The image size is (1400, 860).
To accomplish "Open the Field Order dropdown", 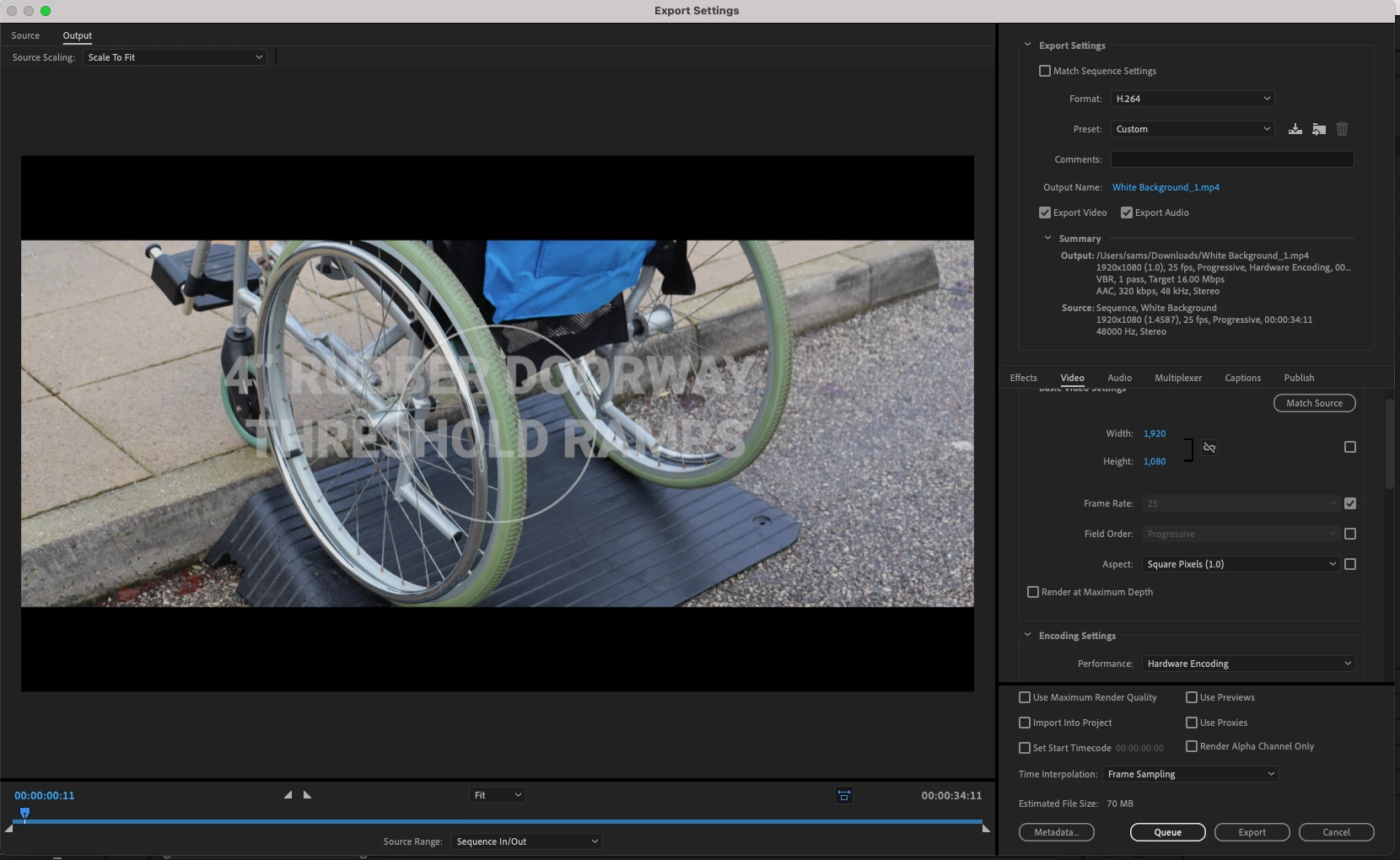I will click(x=1241, y=534).
